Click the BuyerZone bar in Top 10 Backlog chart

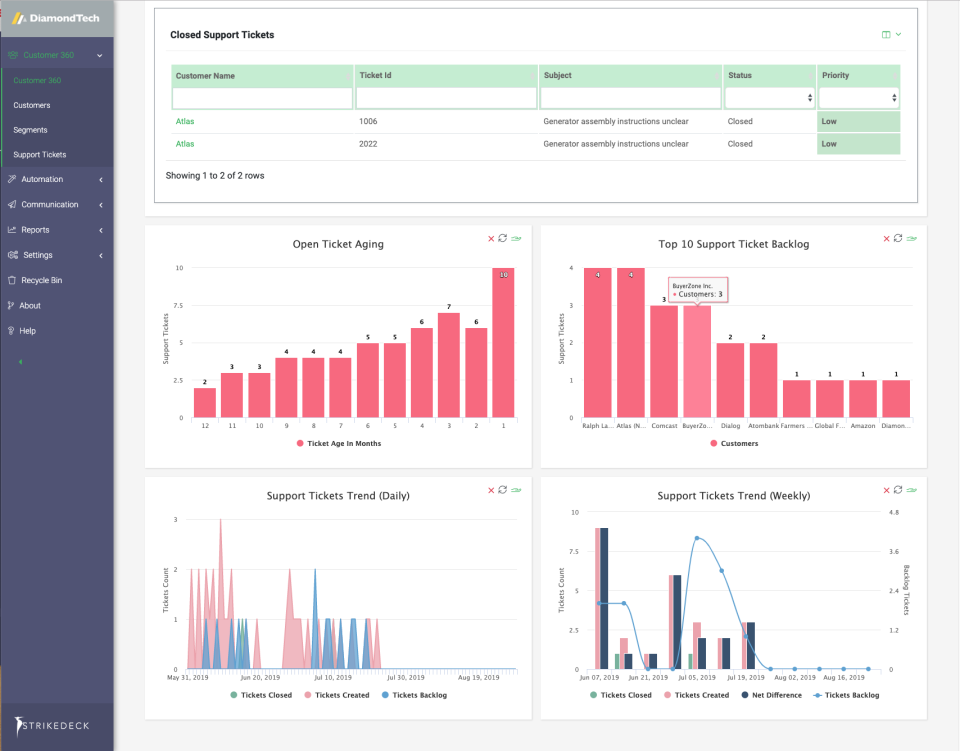click(697, 362)
